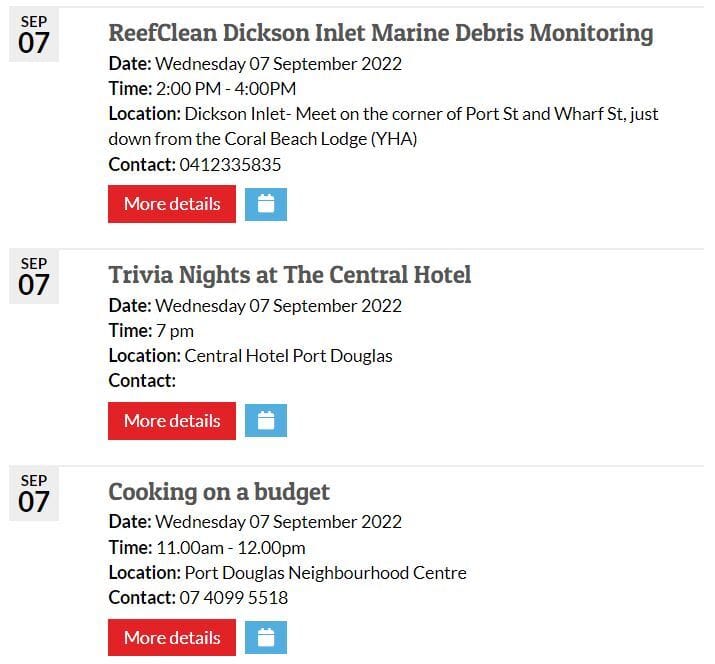The image size is (715, 664).
Task: Click the SEP 07 badge beside ReefClean event
Action: [x=34, y=36]
